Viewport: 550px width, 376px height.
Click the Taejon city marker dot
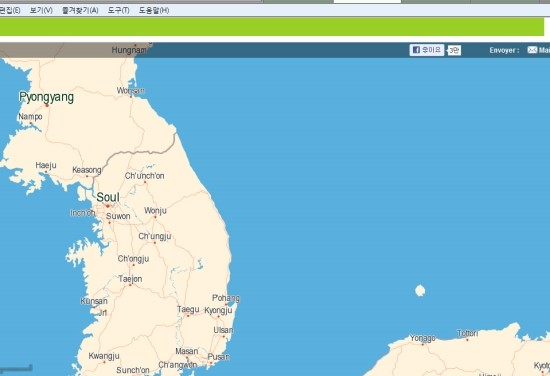coord(130,285)
